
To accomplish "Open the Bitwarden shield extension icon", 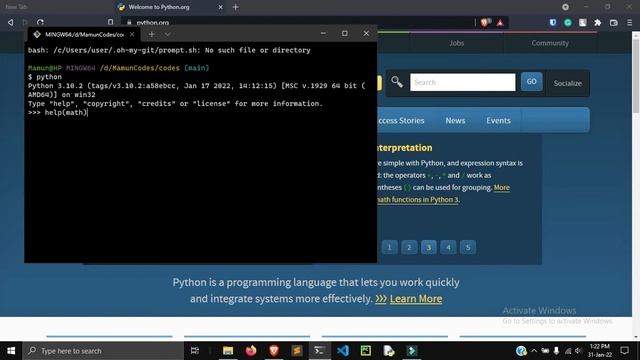I will click(553, 23).
